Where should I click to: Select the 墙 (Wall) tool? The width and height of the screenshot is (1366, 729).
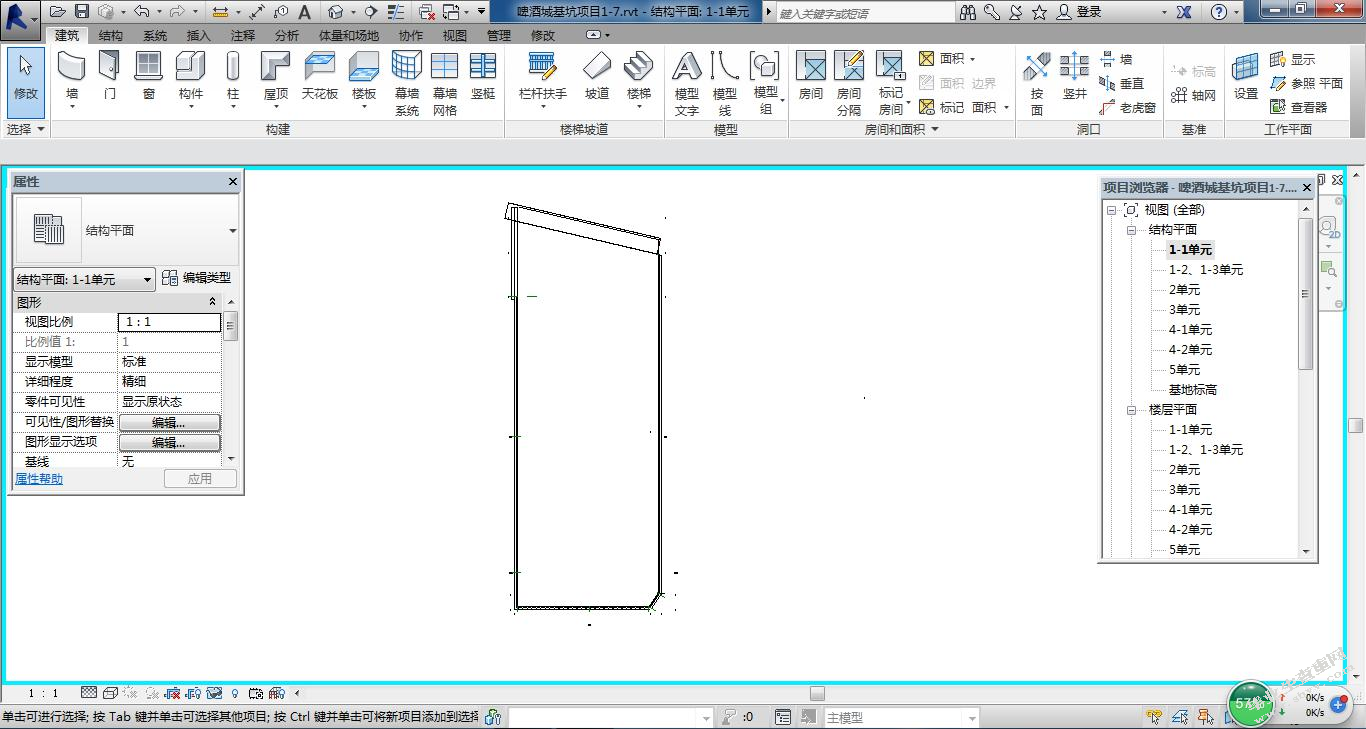point(72,78)
